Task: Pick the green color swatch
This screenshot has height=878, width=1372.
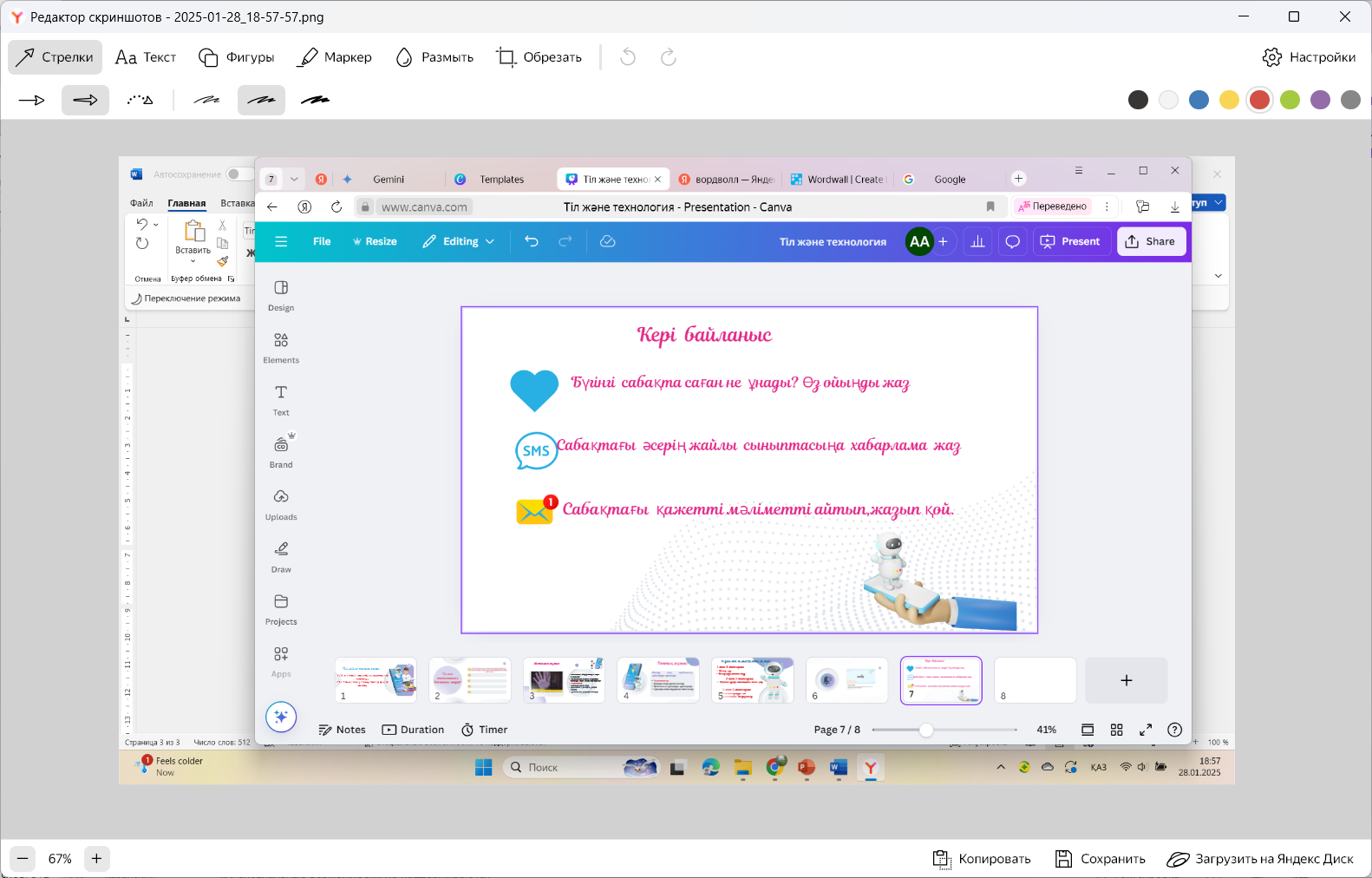Action: [x=1290, y=100]
